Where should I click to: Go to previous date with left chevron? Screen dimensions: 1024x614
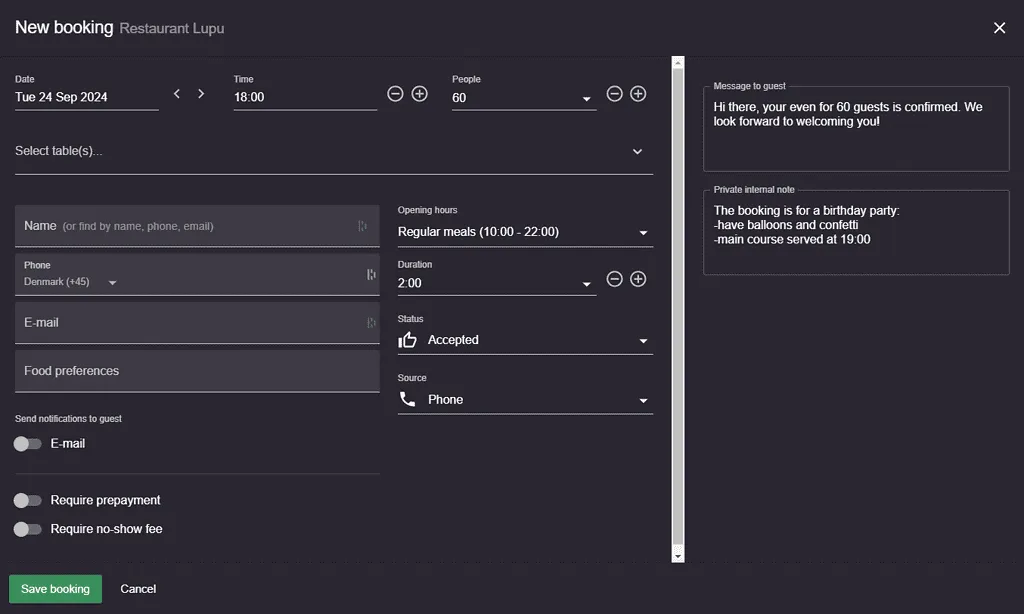point(176,94)
